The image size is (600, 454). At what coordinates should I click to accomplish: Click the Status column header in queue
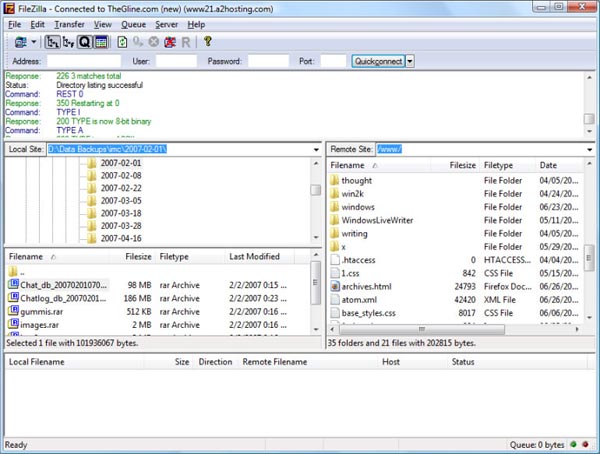point(463,362)
